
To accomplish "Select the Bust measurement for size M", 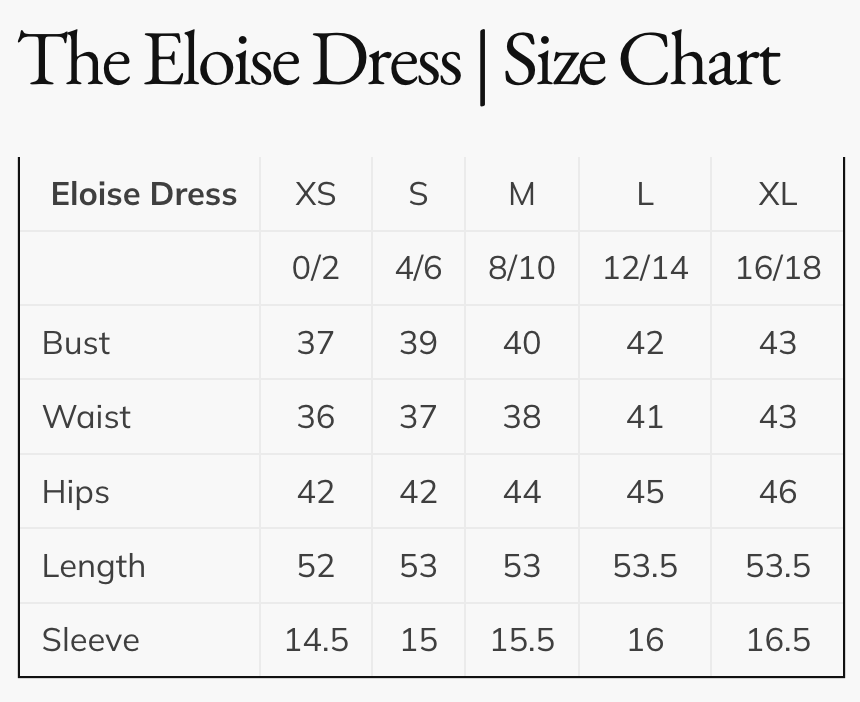I will [521, 343].
